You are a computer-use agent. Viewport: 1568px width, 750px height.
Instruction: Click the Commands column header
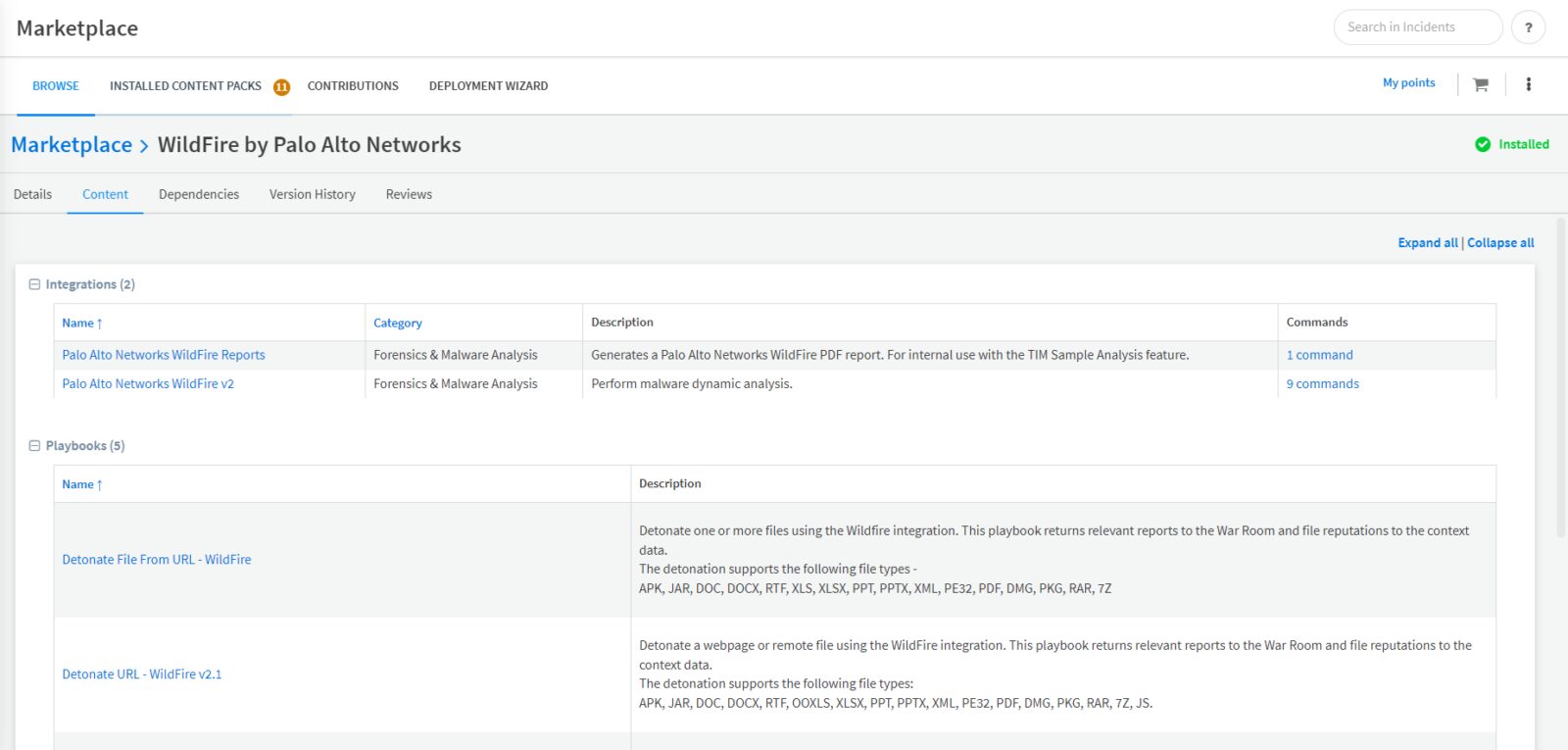[1317, 323]
